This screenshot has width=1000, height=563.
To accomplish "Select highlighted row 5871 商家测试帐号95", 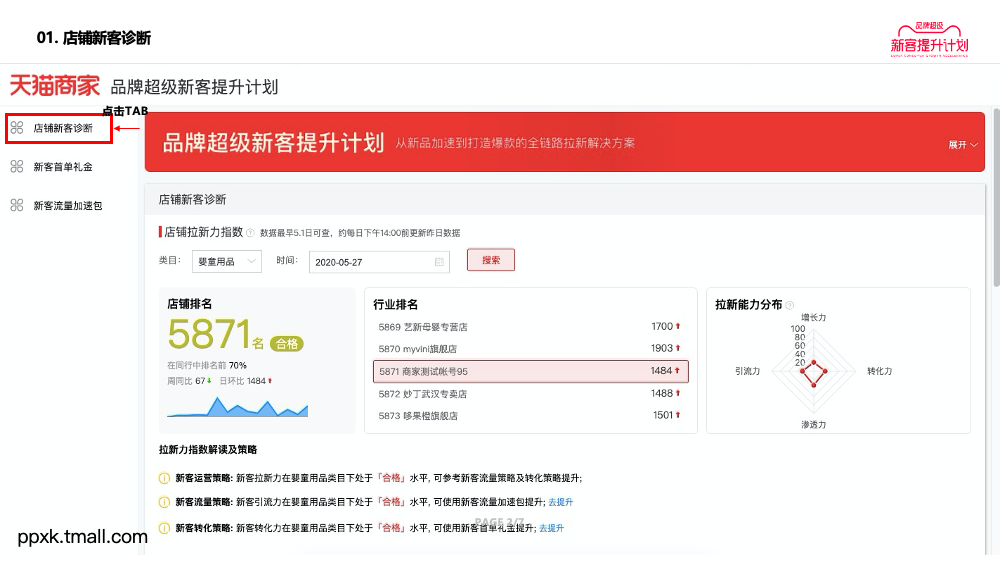I will click(x=531, y=371).
